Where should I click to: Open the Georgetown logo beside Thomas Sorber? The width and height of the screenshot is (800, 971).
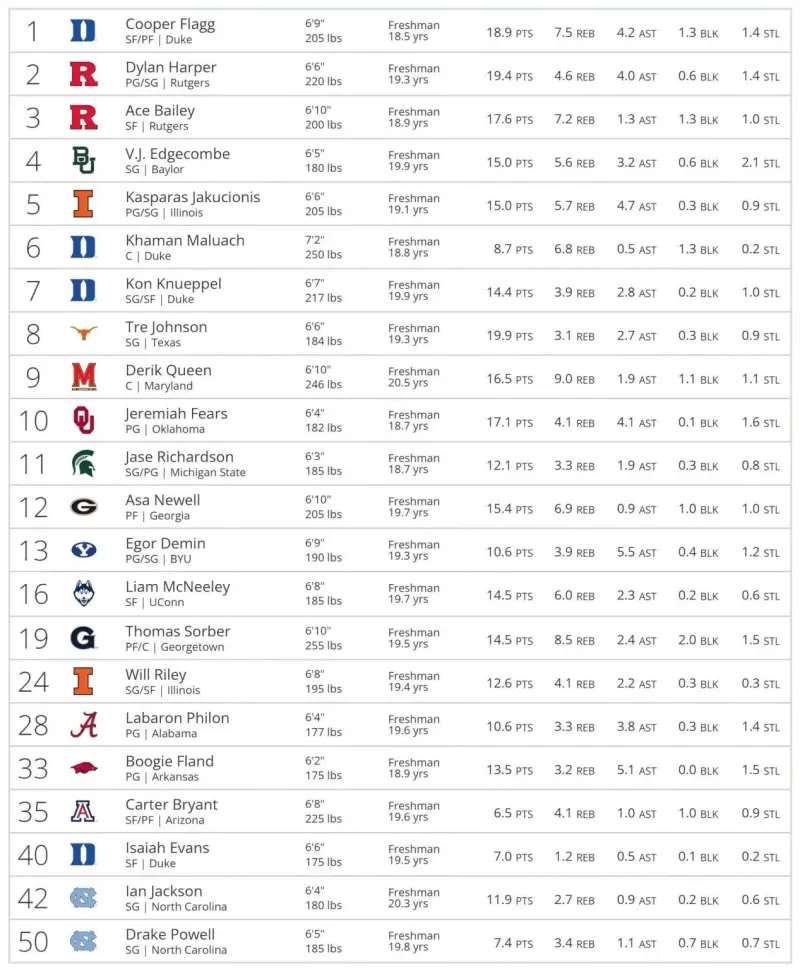84,638
